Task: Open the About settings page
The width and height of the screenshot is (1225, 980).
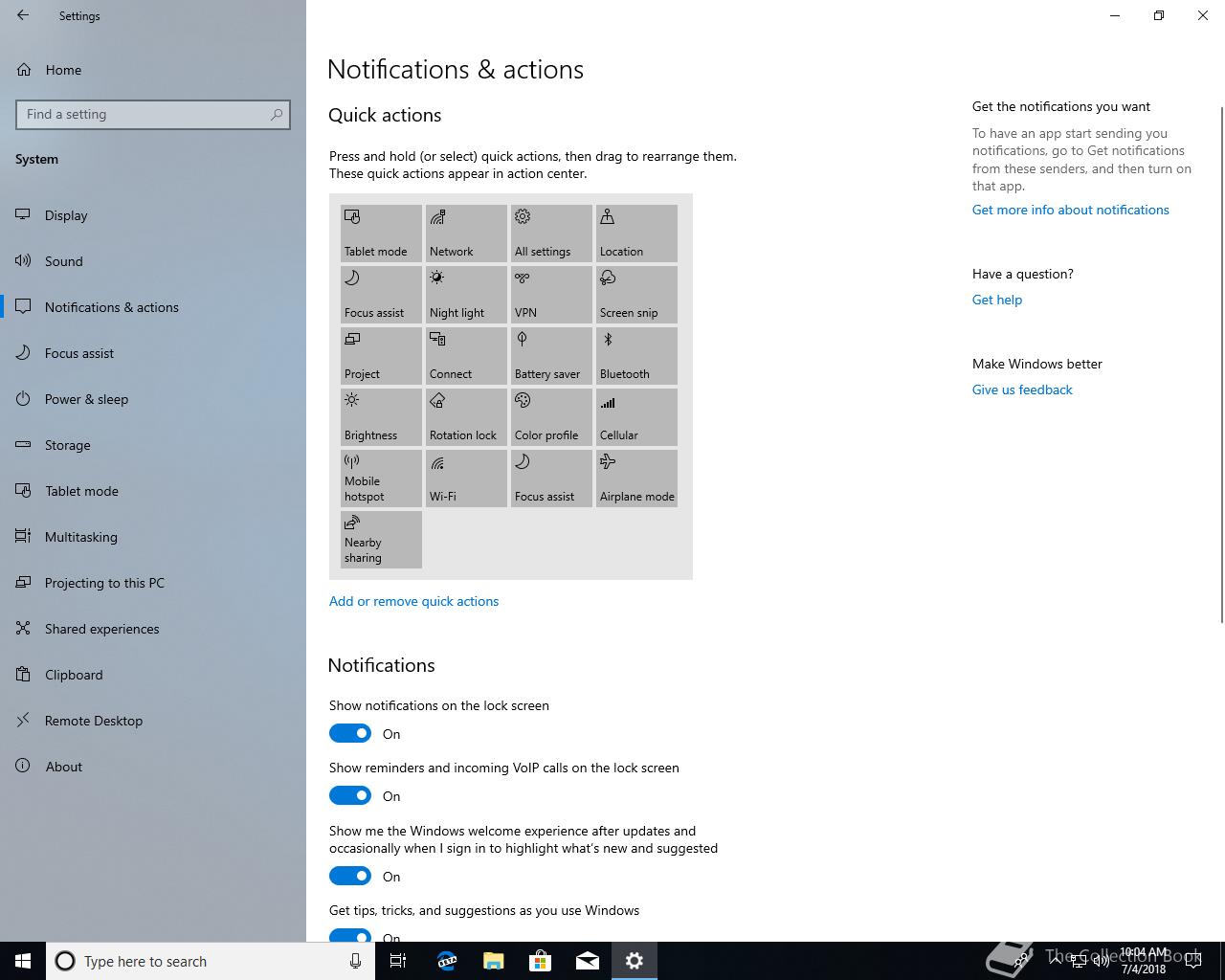Action: 153,767
